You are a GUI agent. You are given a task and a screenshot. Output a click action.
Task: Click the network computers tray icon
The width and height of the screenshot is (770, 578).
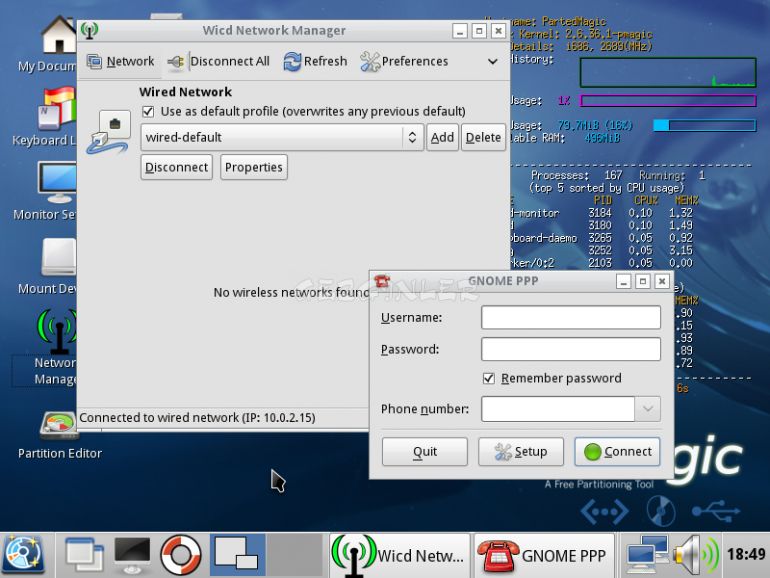click(x=645, y=555)
